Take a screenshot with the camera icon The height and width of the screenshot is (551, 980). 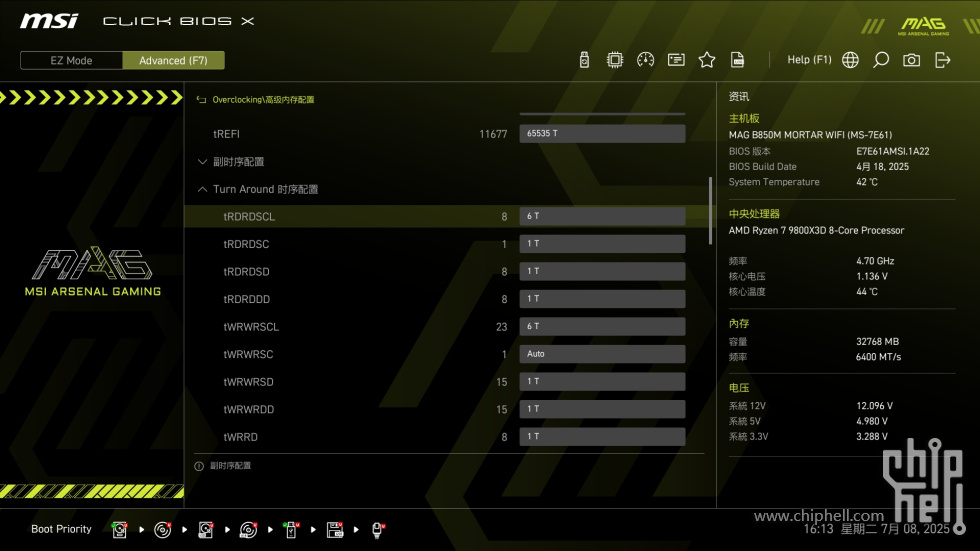pyautogui.click(x=911, y=60)
